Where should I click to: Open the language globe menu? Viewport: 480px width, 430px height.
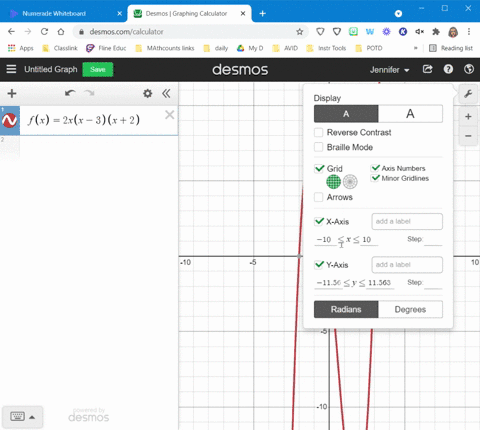pyautogui.click(x=469, y=69)
